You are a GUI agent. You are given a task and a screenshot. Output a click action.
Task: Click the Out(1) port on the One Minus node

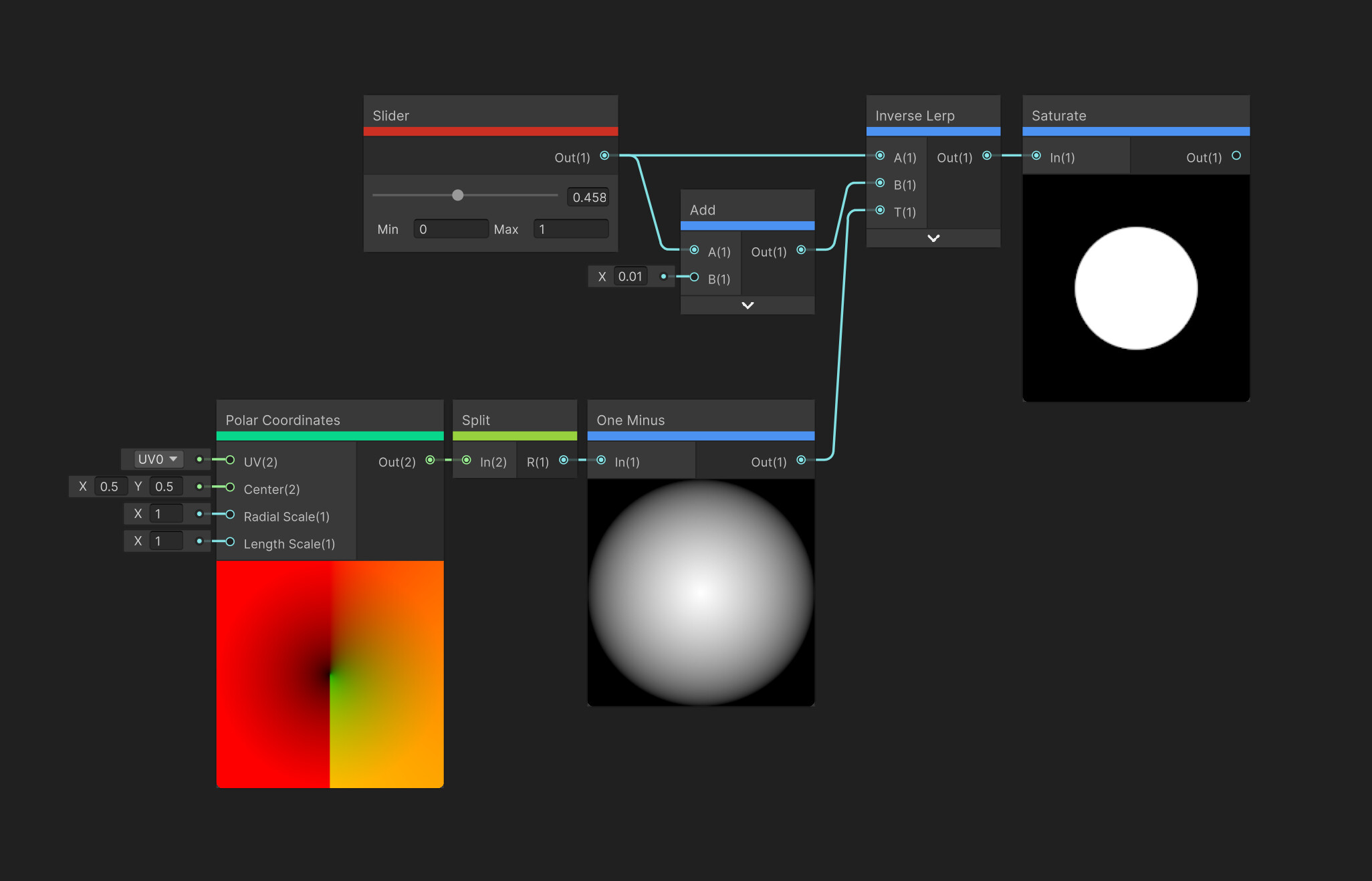[x=800, y=460]
